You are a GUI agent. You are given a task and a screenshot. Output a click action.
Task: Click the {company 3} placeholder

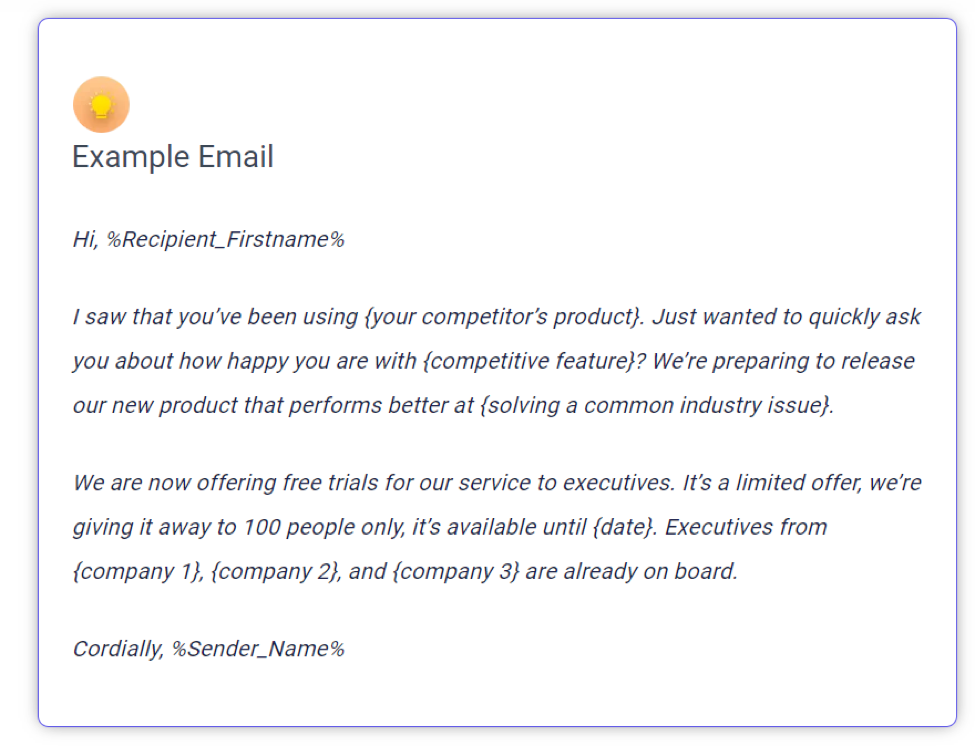tap(453, 572)
